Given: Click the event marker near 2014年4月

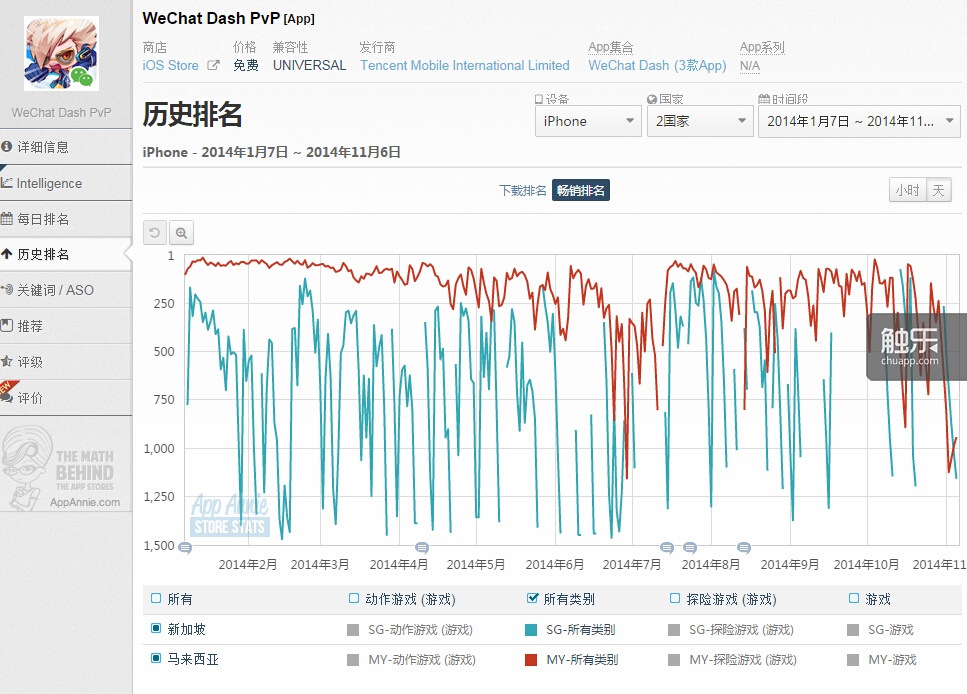Looking at the screenshot, I should (x=422, y=547).
